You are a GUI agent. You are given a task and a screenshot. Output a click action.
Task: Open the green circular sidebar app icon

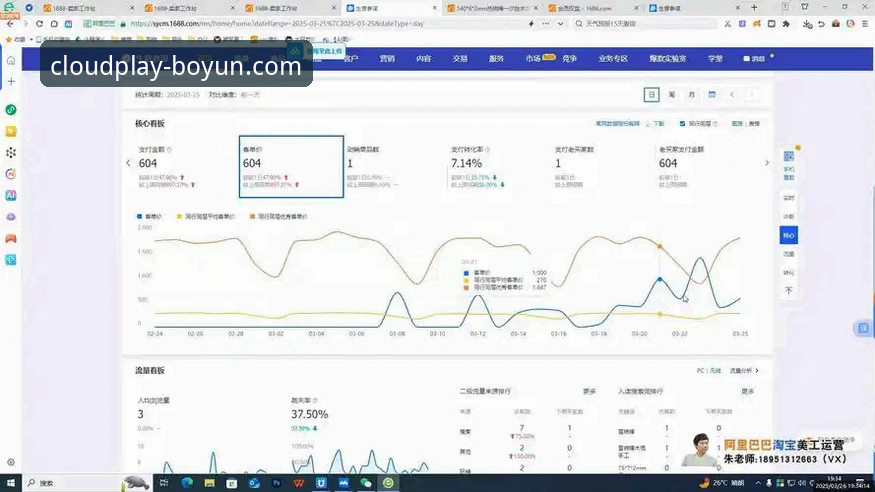(11, 109)
